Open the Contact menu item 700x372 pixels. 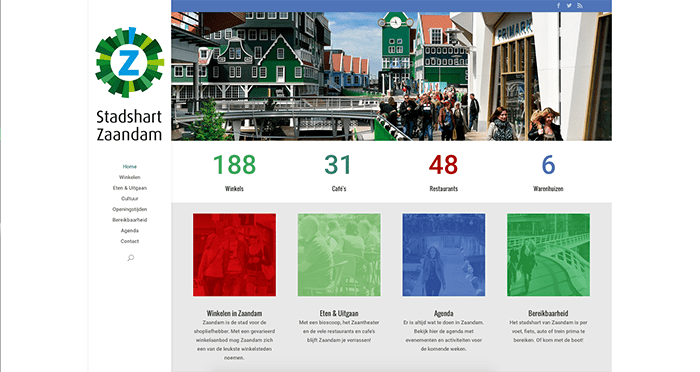pyautogui.click(x=130, y=242)
